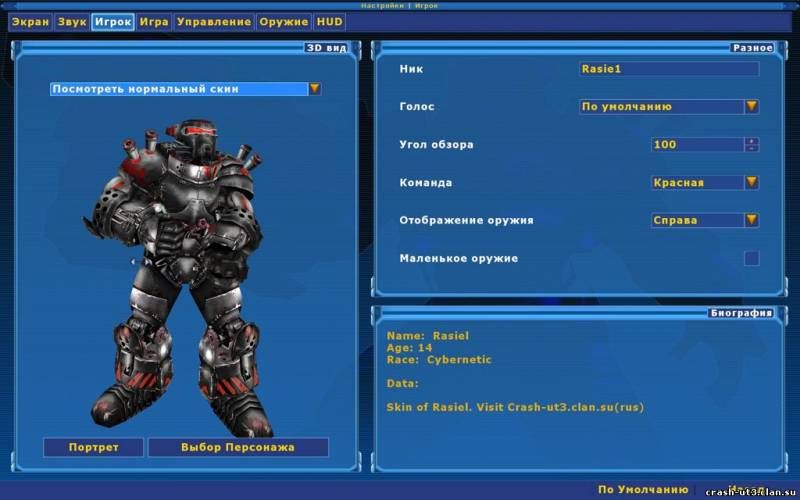Open the HUD tab
Screen dimensions: 800x500
[330, 21]
